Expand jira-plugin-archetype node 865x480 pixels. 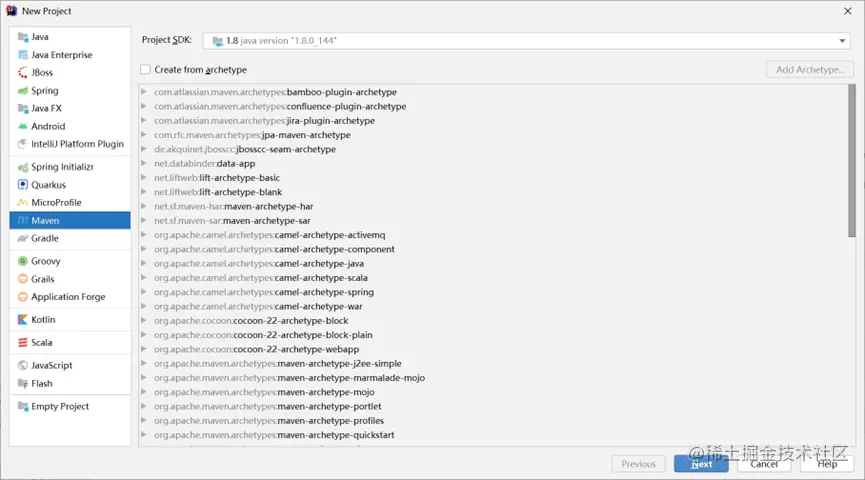click(x=143, y=120)
